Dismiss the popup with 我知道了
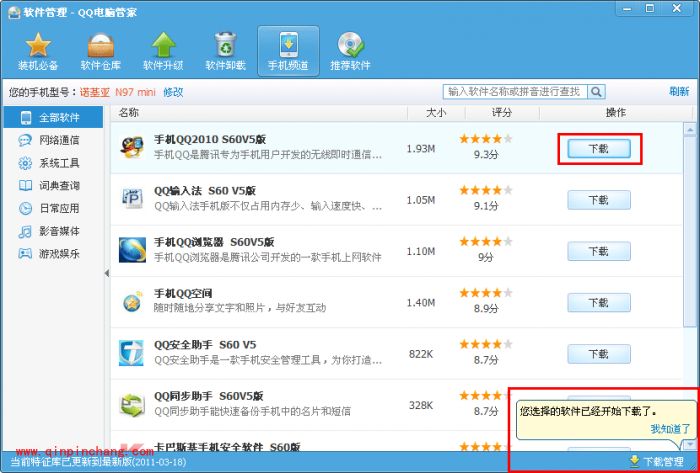This screenshot has height=473, width=700. click(x=670, y=428)
